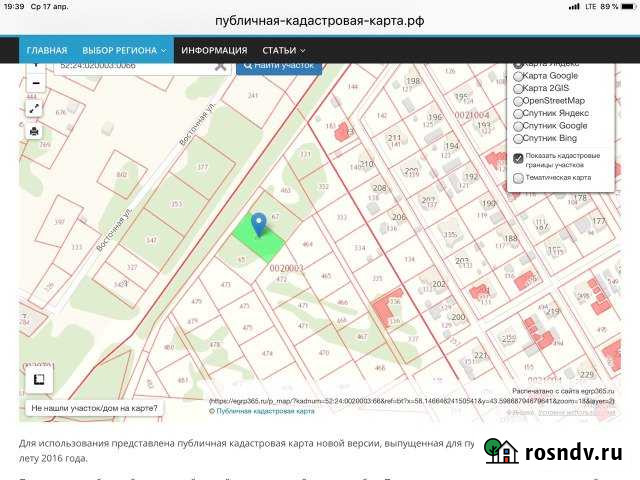The height and width of the screenshot is (480, 640).
Task: Click 'Не нашли участок/дом на карте?'
Action: point(95,408)
